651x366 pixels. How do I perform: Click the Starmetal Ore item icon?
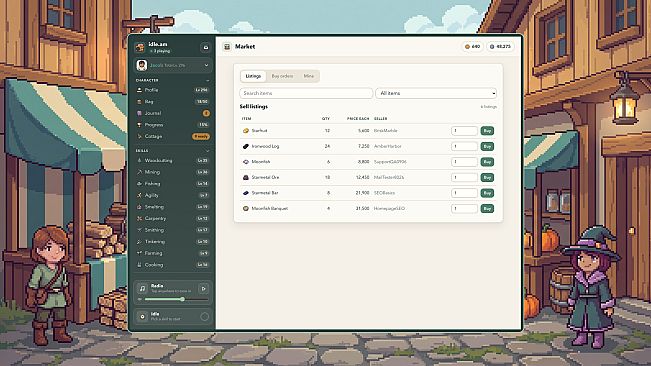click(246, 177)
